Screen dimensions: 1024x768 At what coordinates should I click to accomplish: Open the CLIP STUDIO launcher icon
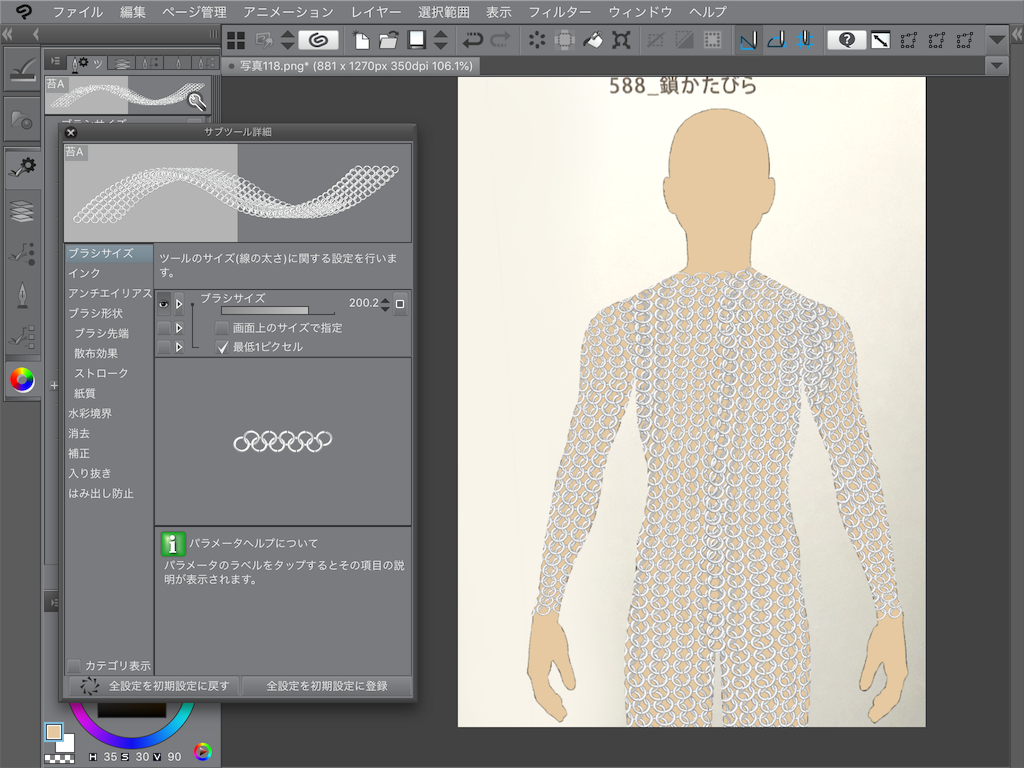(x=319, y=40)
